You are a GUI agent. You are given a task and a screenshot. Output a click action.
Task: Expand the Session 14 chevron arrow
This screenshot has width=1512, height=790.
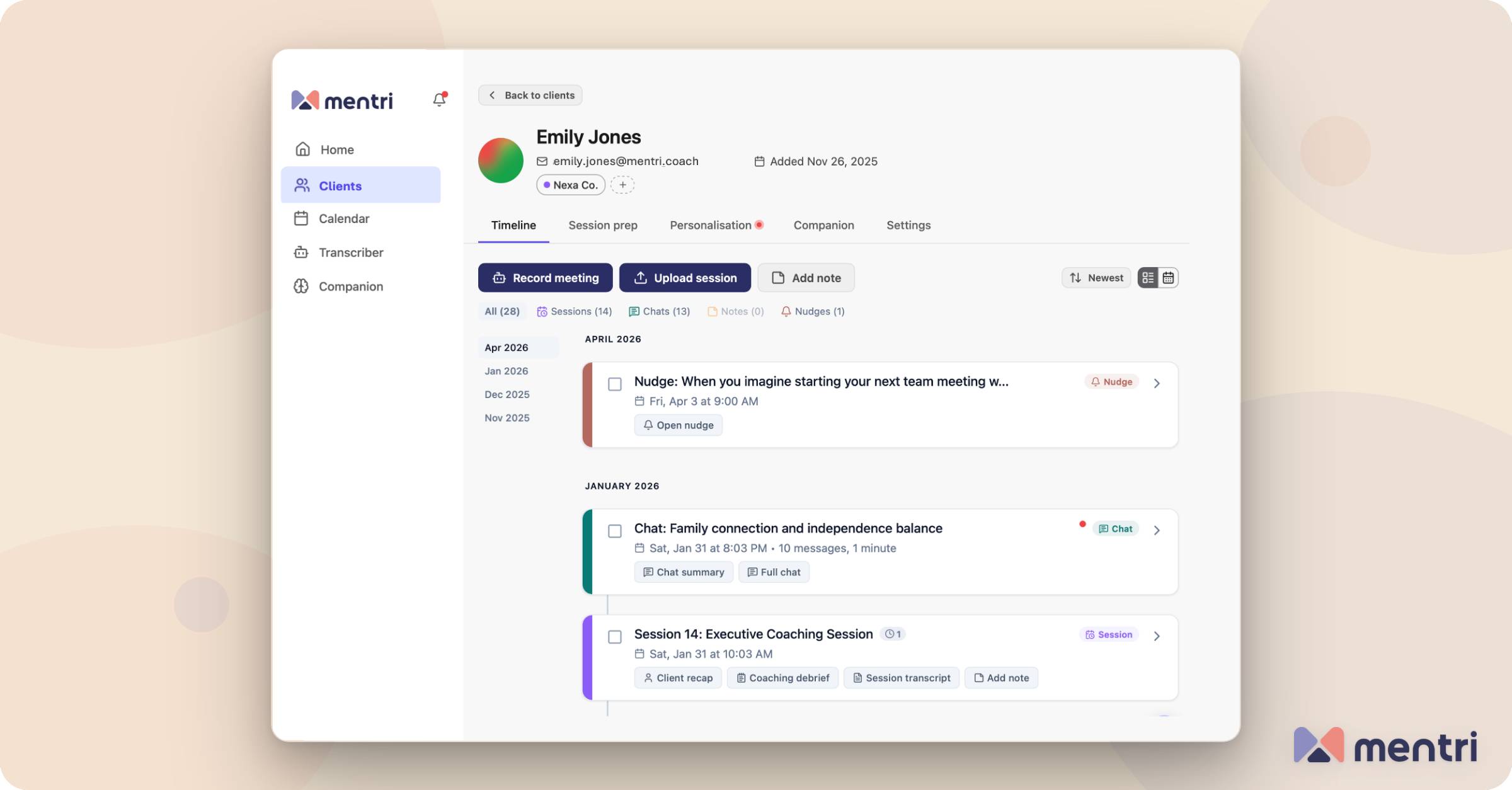pos(1157,636)
